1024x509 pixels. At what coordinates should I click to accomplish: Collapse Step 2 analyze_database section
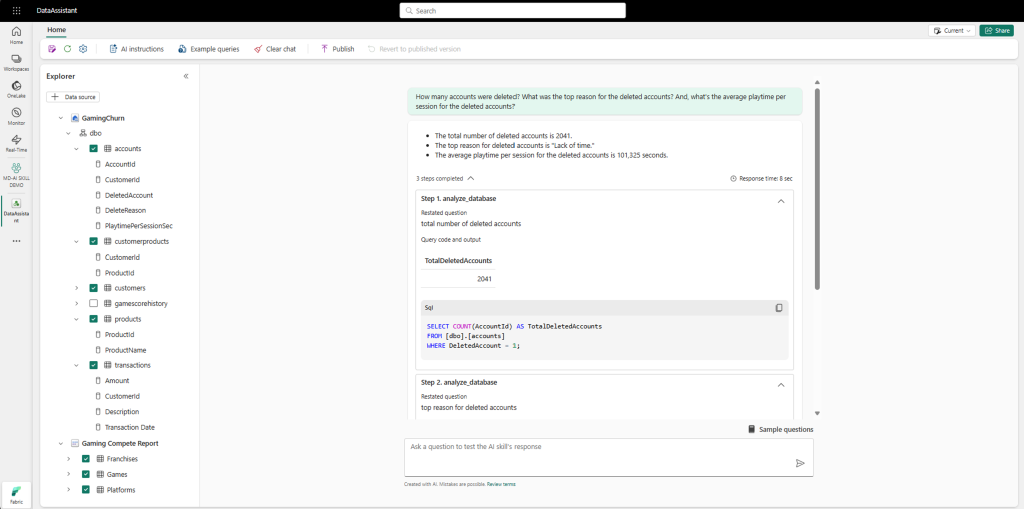click(x=780, y=385)
